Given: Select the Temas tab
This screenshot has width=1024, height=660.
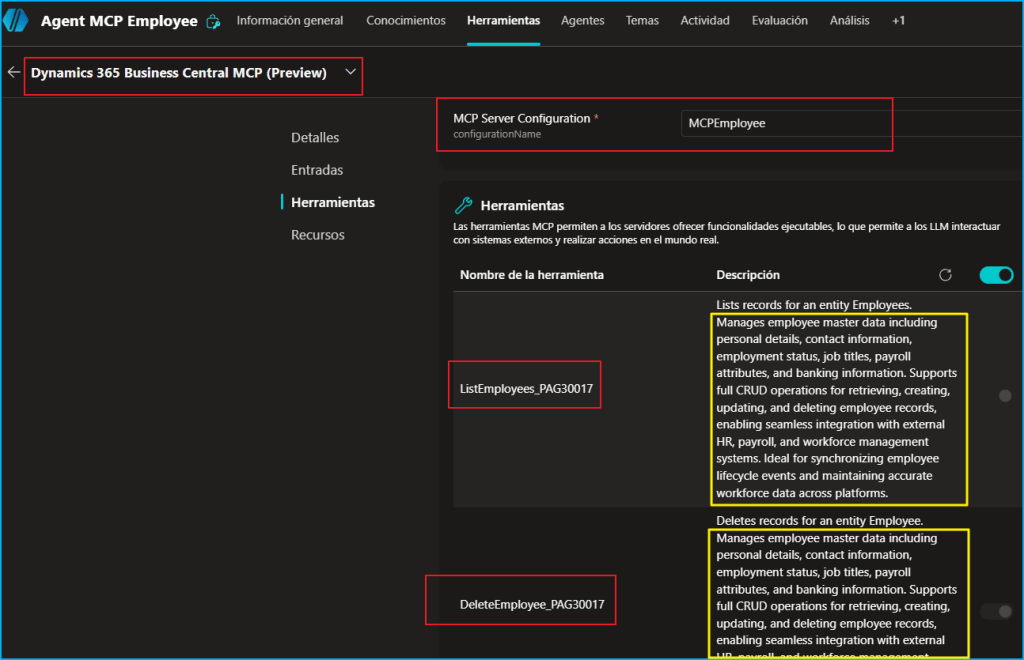Looking at the screenshot, I should (642, 21).
